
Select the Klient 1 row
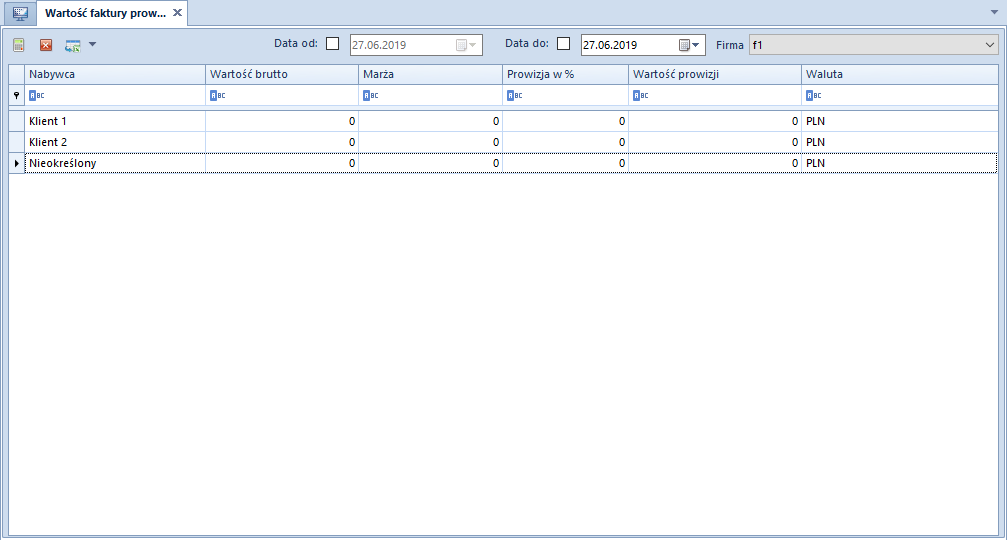coord(504,121)
